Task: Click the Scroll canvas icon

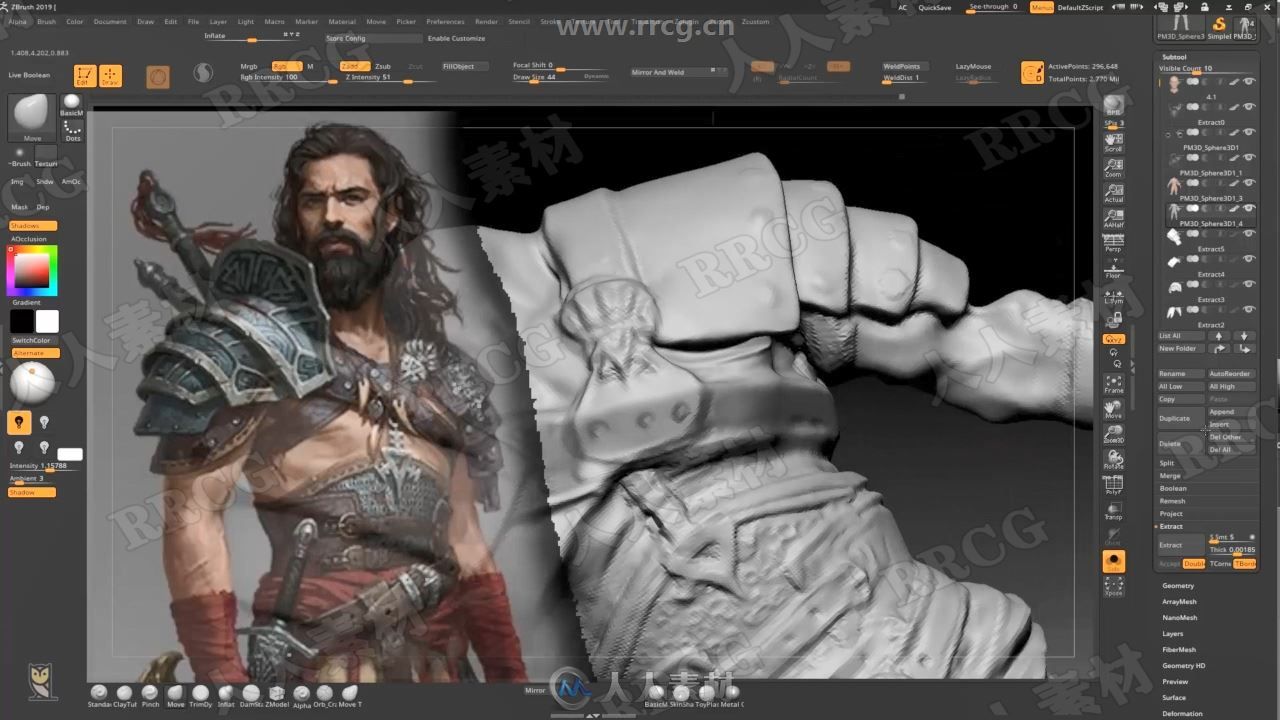Action: (x=1113, y=142)
